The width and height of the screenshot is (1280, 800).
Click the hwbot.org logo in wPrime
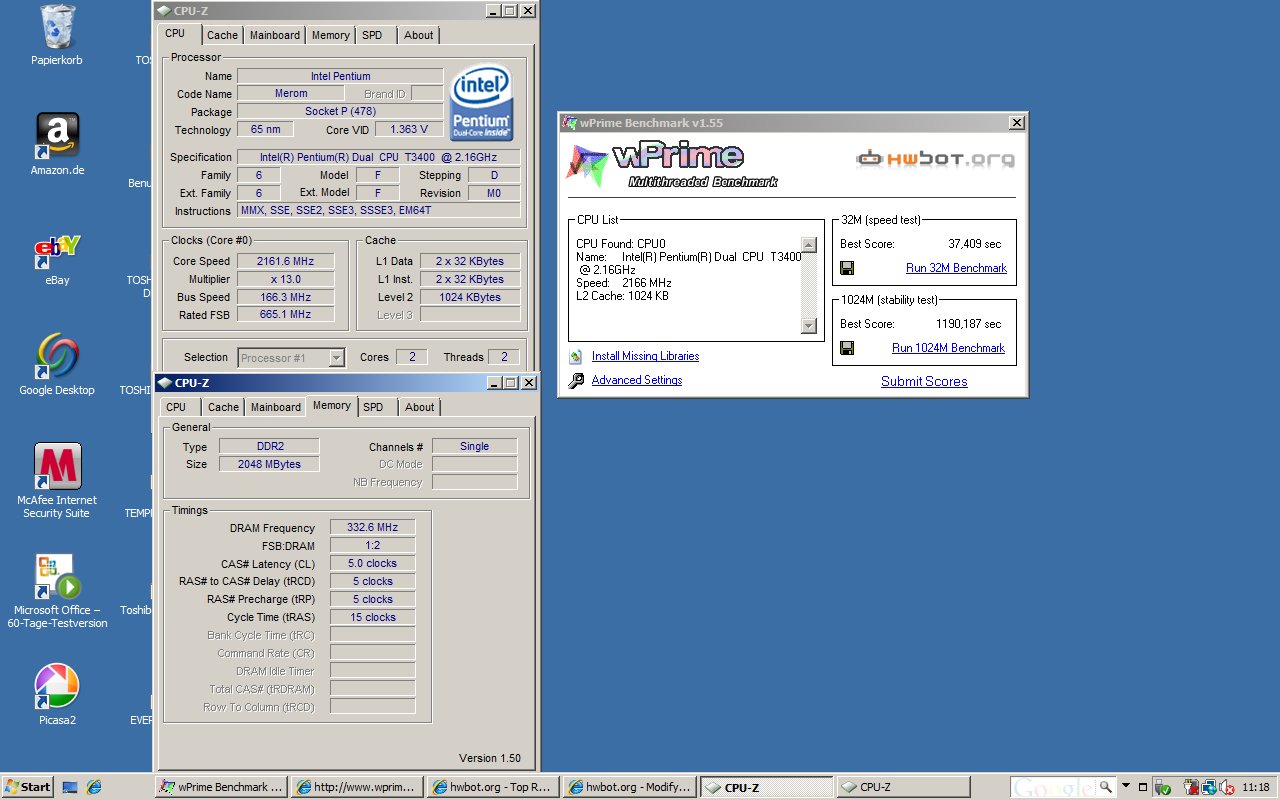click(936, 158)
